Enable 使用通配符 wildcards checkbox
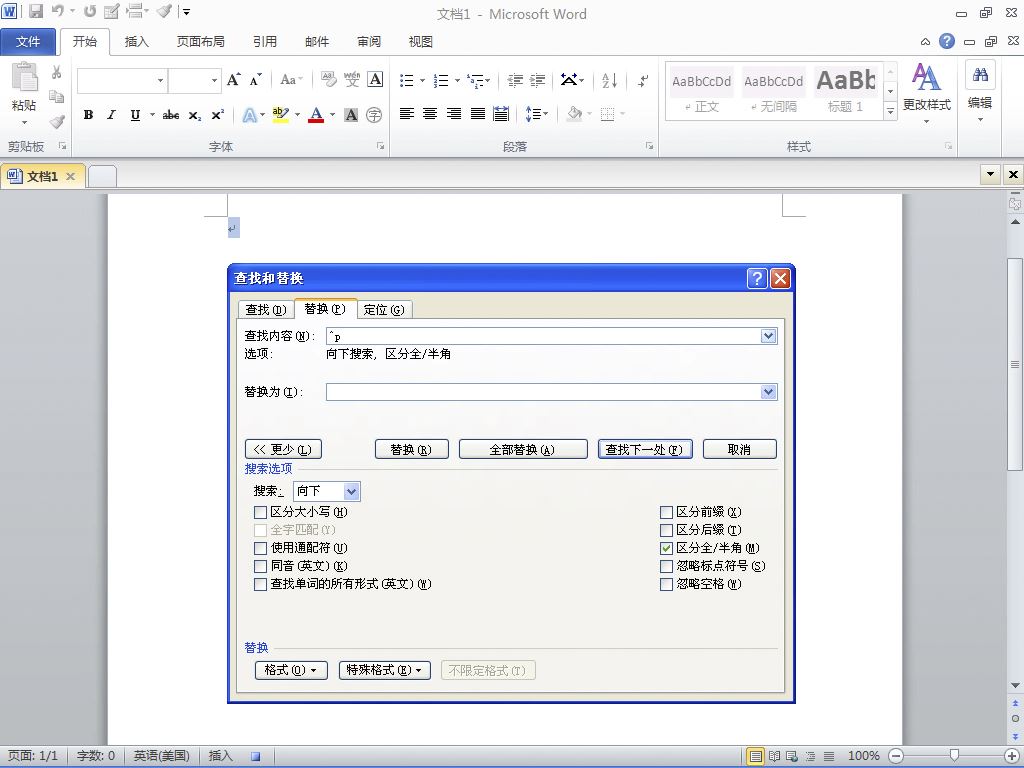This screenshot has height=768, width=1024. [261, 548]
